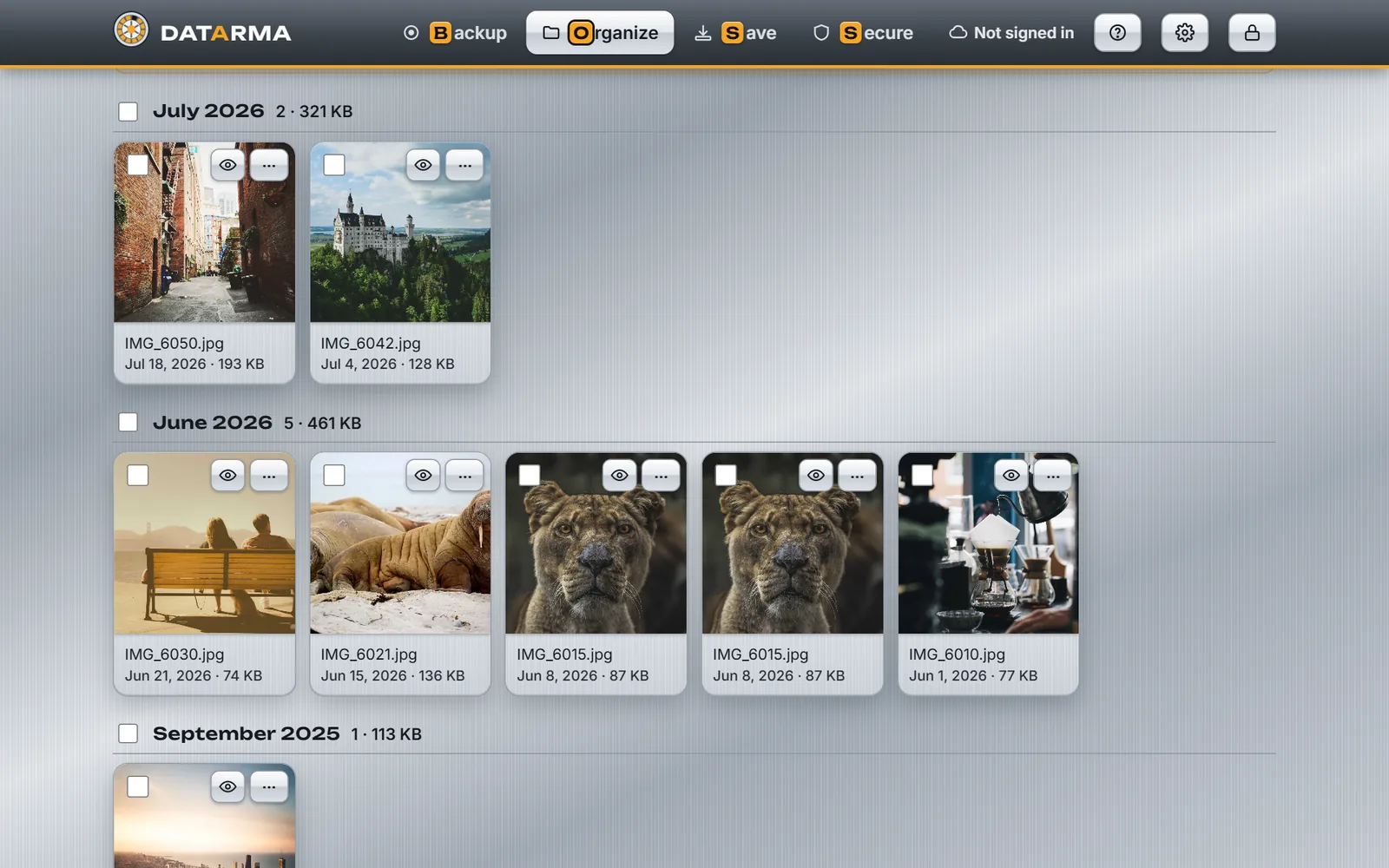This screenshot has width=1389, height=868.
Task: Click the Not signed in cloud status
Action: pos(1011,33)
